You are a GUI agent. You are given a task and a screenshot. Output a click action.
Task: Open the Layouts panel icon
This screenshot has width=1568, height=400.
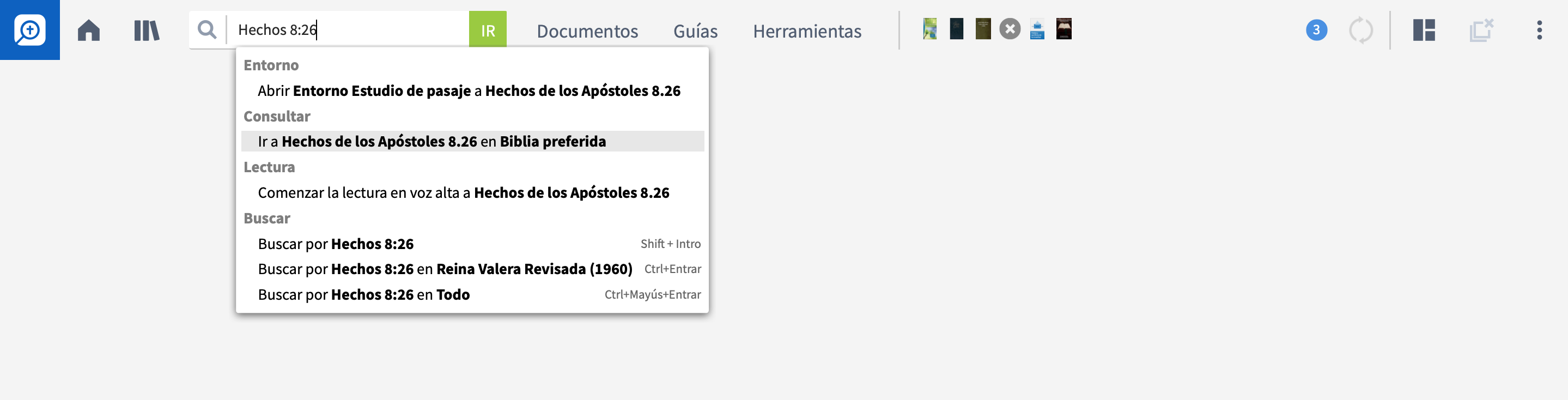(1424, 30)
